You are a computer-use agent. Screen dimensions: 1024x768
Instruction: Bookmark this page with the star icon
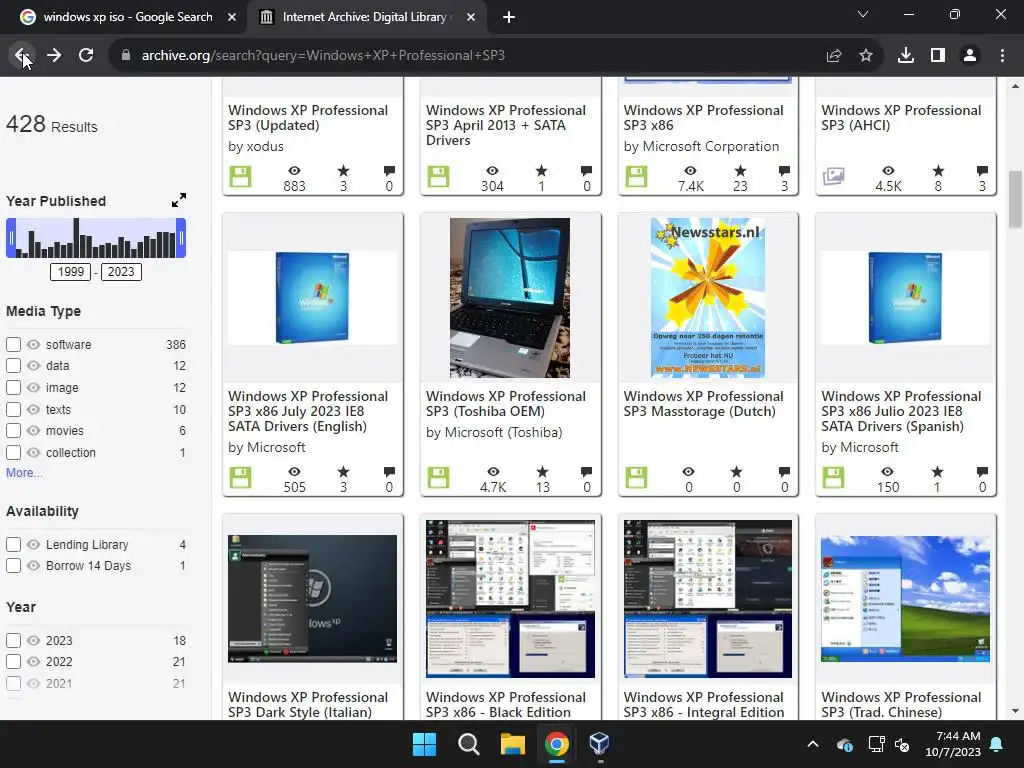pos(865,56)
